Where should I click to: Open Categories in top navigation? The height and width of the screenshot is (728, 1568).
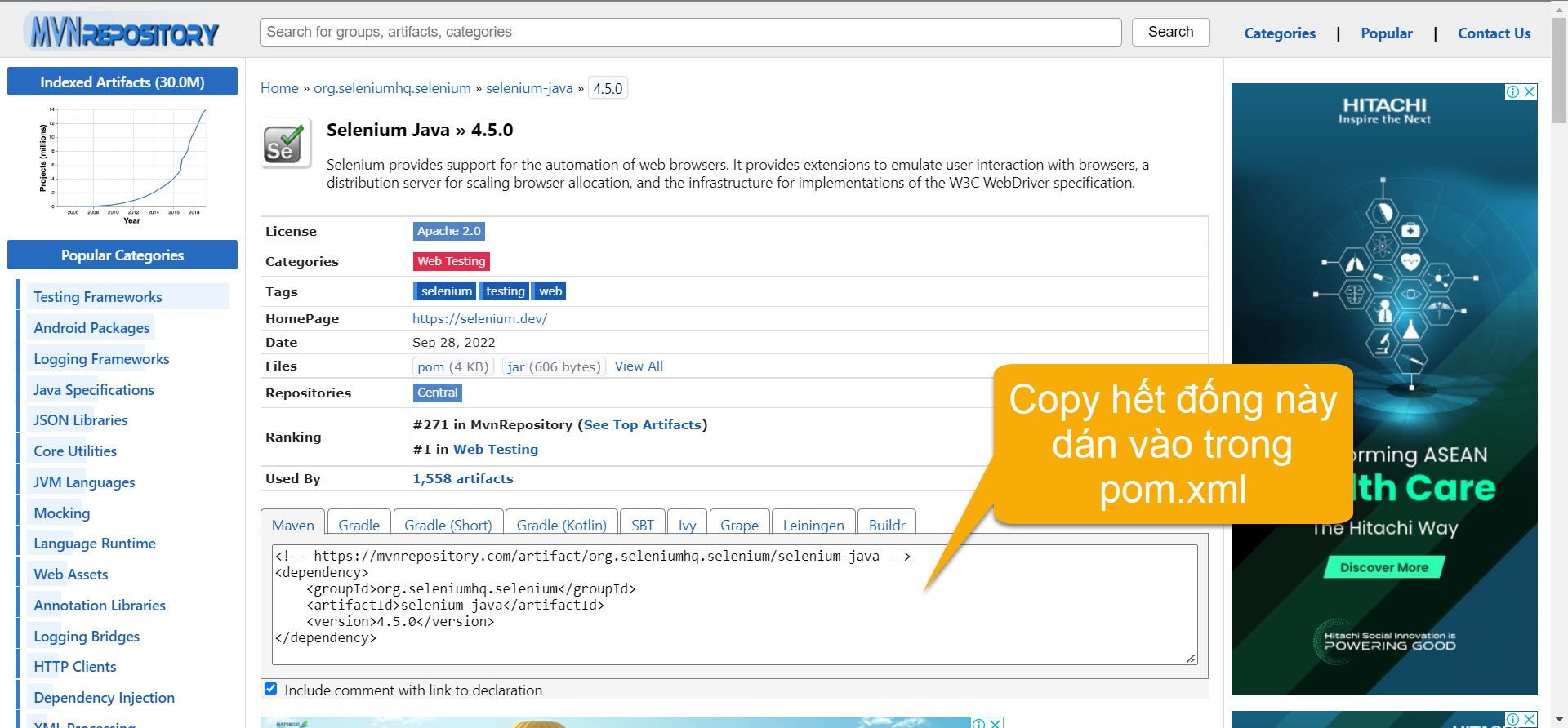[x=1280, y=33]
